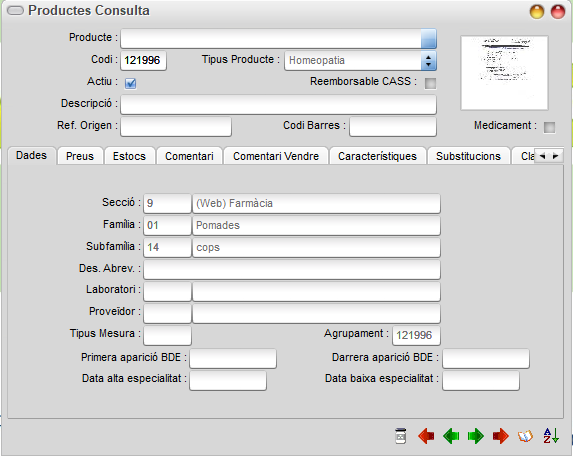Screen dimensions: 573x457
Task: Toggle the Actiu checkbox
Action: 130,83
